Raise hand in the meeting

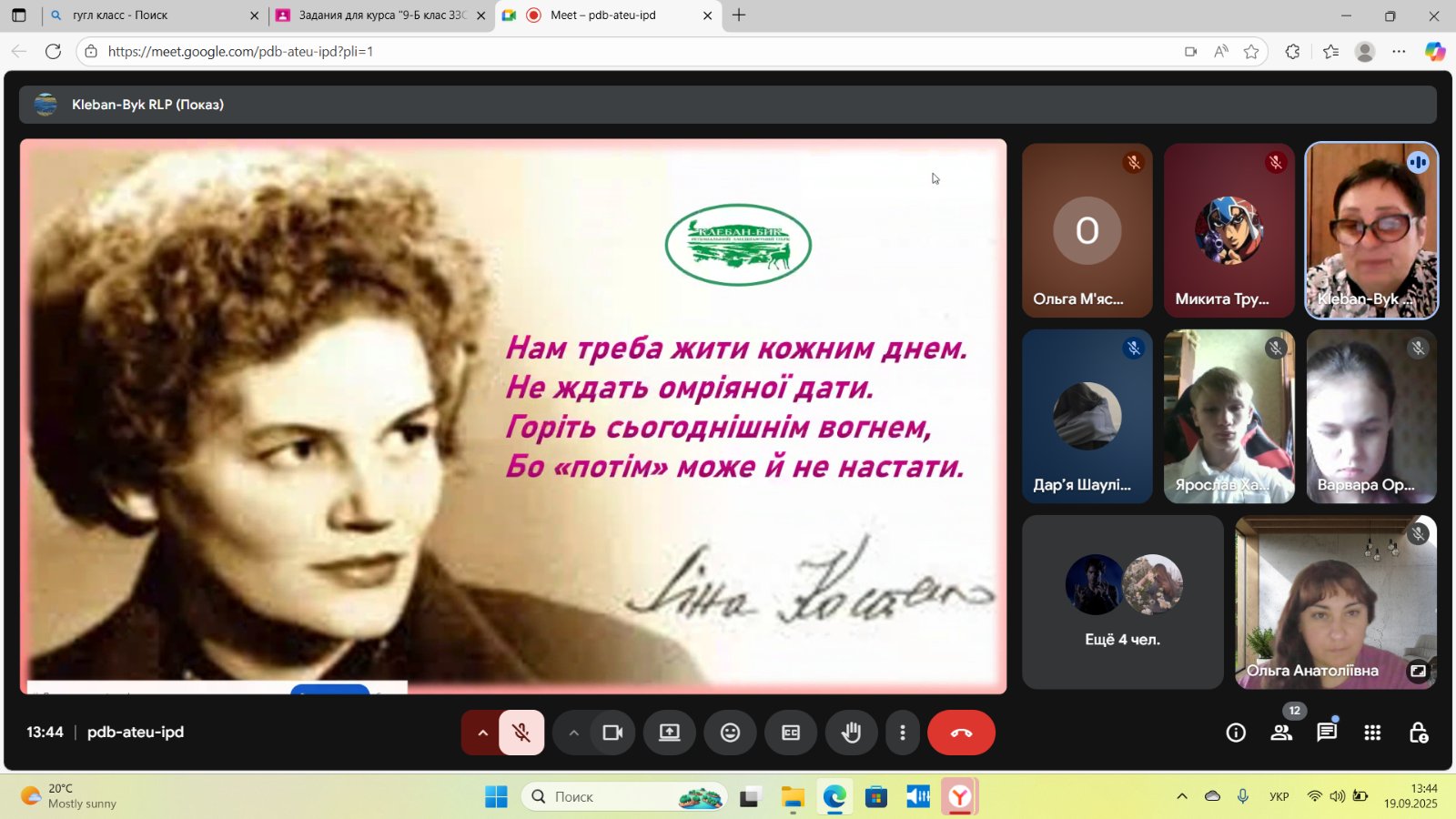point(851,733)
